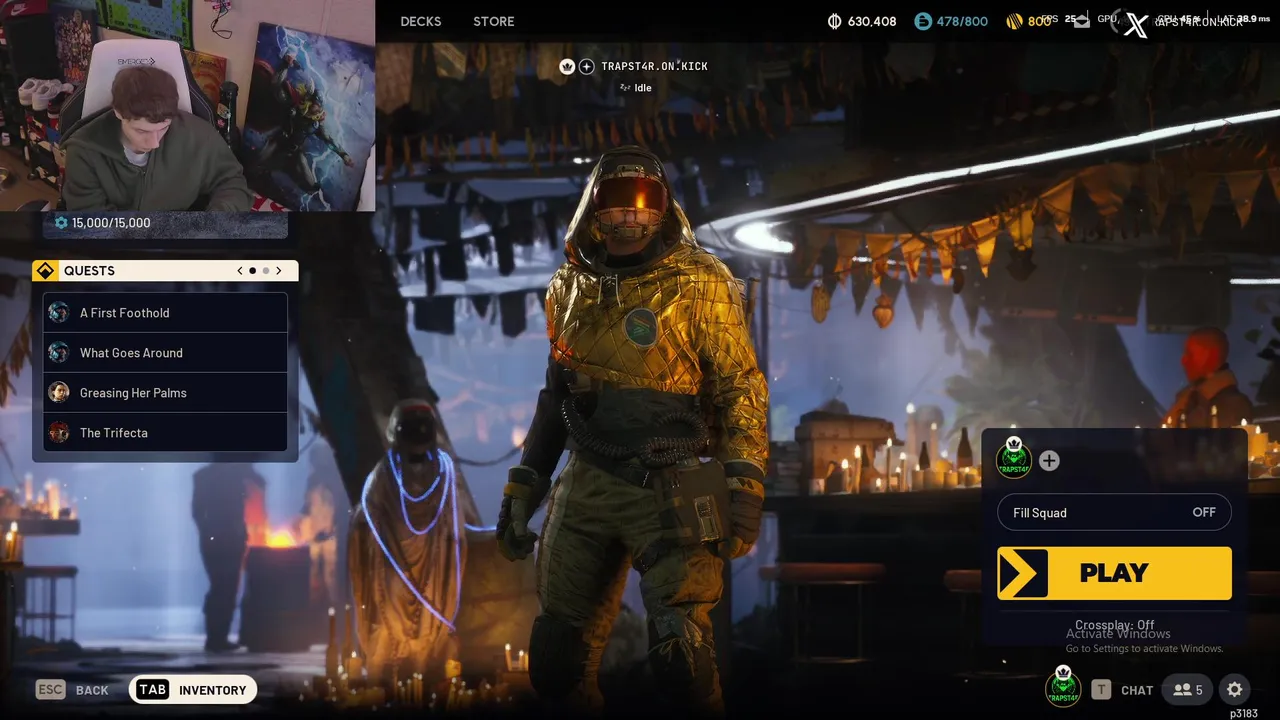Screen dimensions: 1280x720
Task: Select the first quests page dot
Action: (253, 271)
